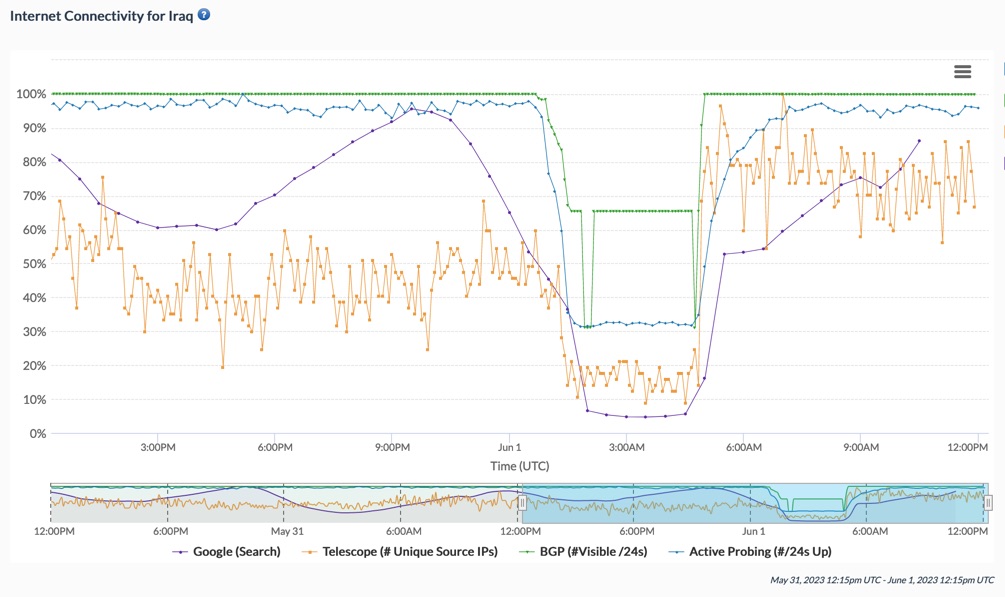Click the 6:00PM main x-axis label
Viewport: 1005px width, 597px height.
275,447
